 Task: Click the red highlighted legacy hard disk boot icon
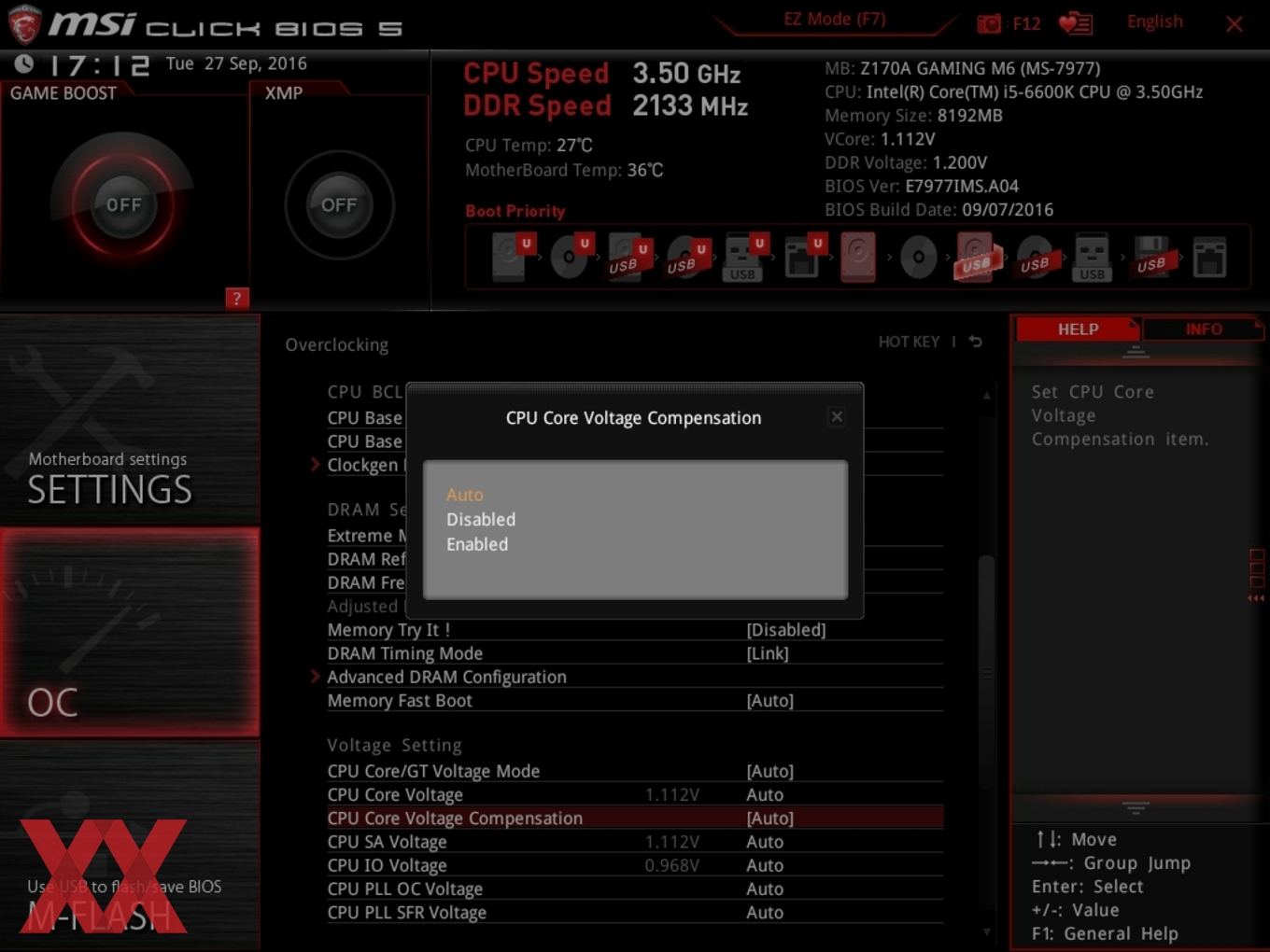[858, 257]
